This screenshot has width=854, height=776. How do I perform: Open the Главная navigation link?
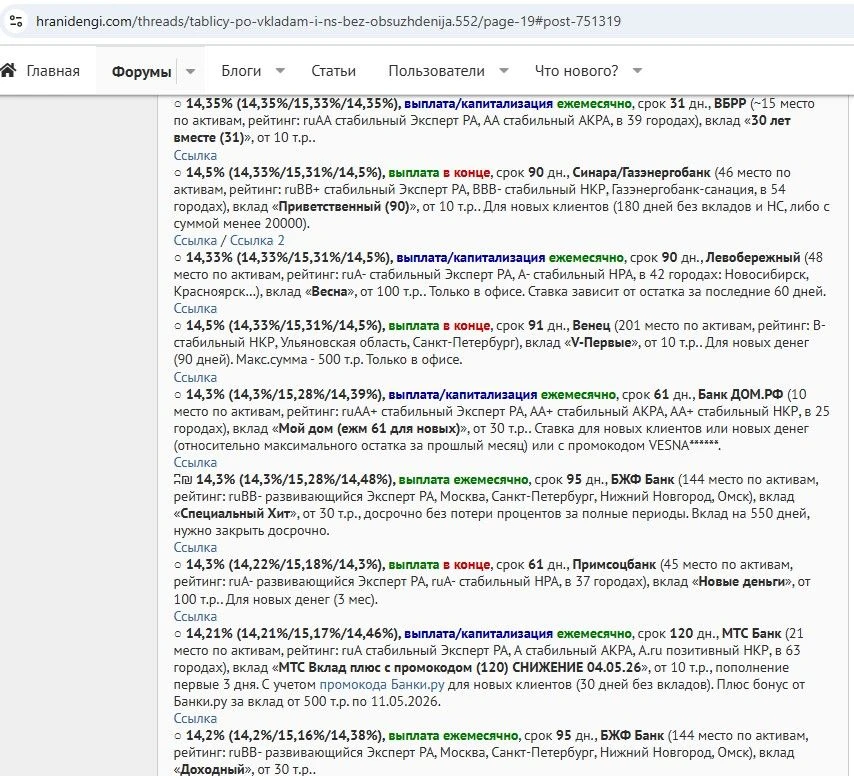click(x=53, y=71)
